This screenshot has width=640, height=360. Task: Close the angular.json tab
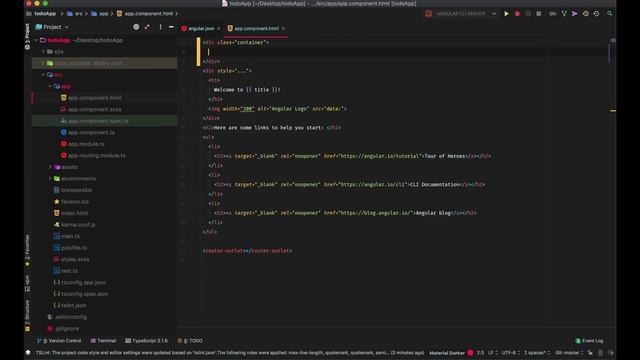(219, 28)
